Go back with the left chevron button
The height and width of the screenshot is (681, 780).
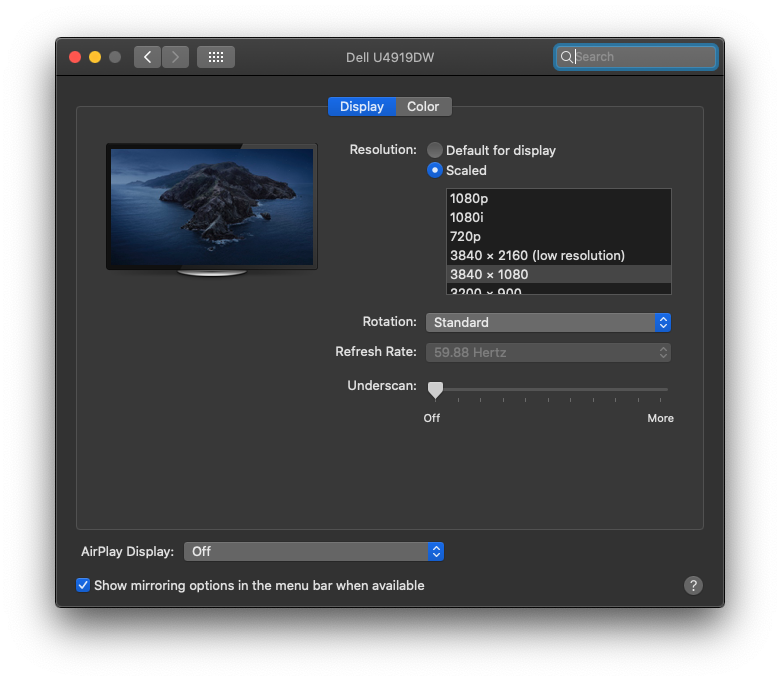click(147, 57)
